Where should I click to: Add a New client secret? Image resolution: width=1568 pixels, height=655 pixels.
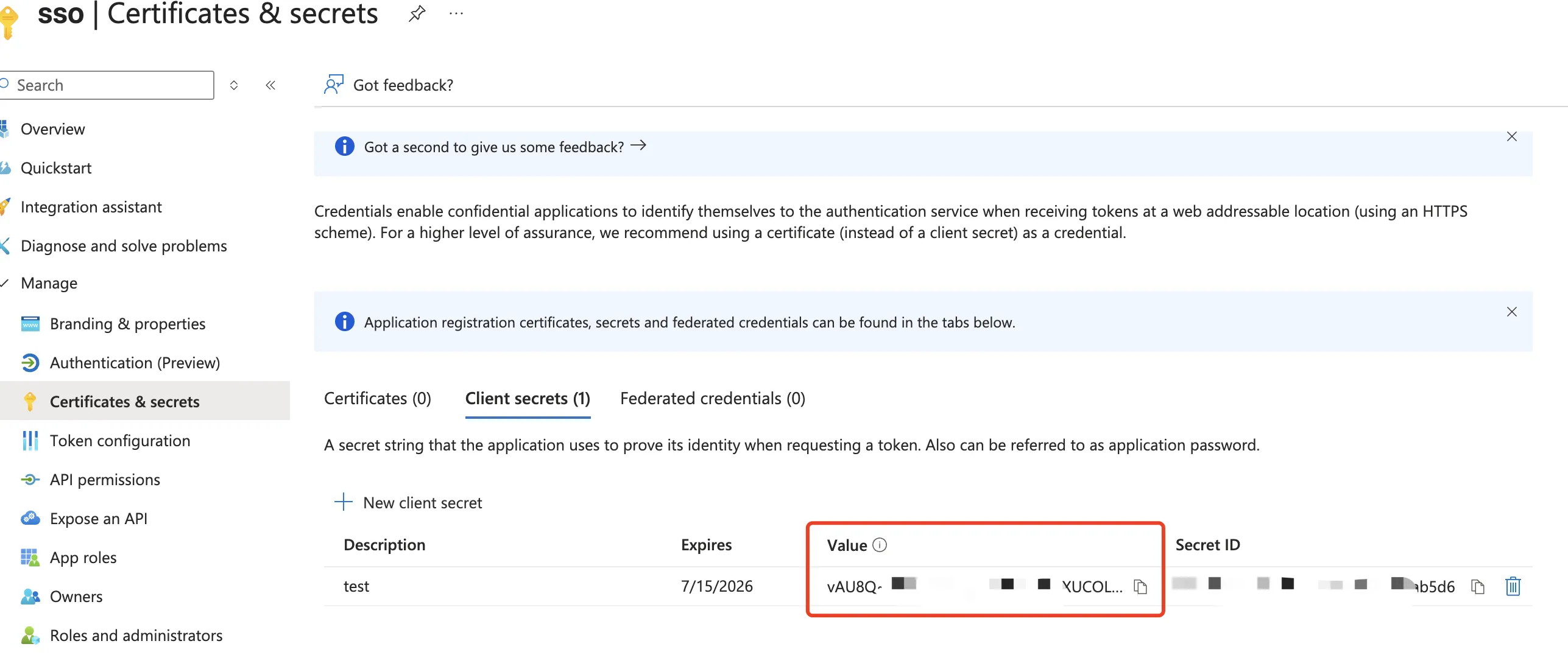click(408, 503)
